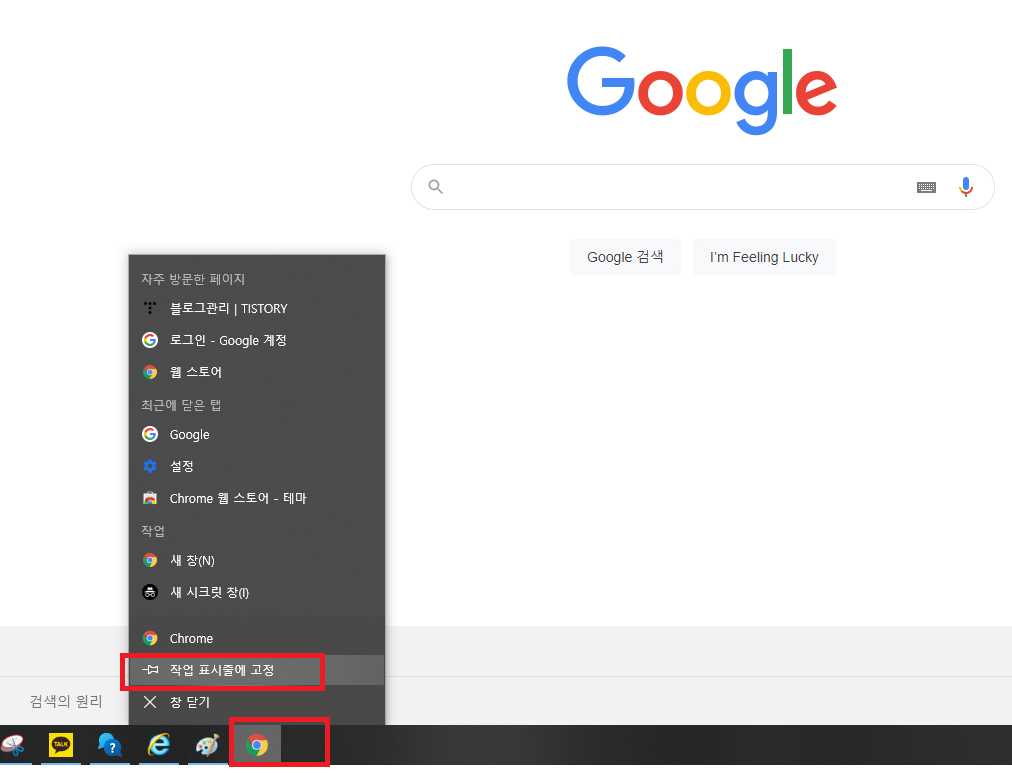The width and height of the screenshot is (1012, 773).
Task: Reopen the 설정 recently closed tab
Action: 257,466
